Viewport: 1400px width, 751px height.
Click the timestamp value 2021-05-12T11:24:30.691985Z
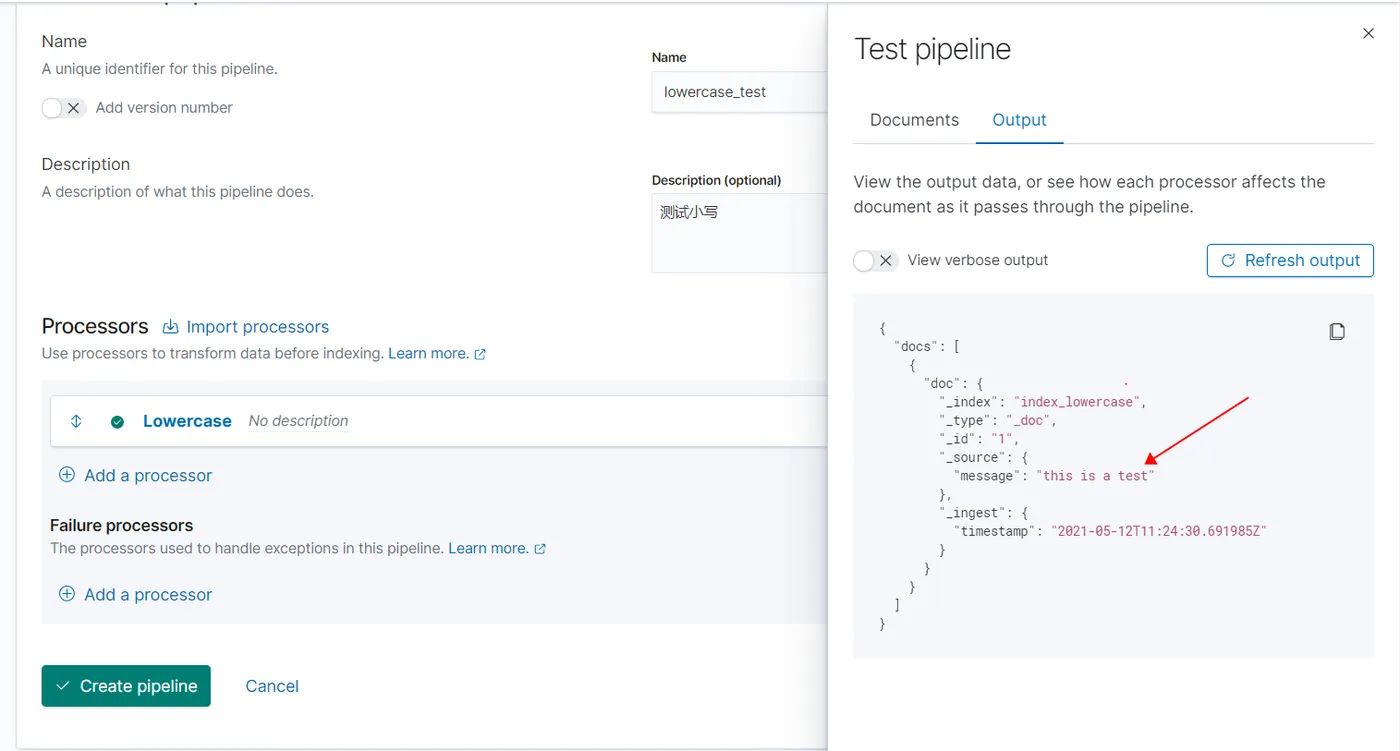(x=1158, y=531)
